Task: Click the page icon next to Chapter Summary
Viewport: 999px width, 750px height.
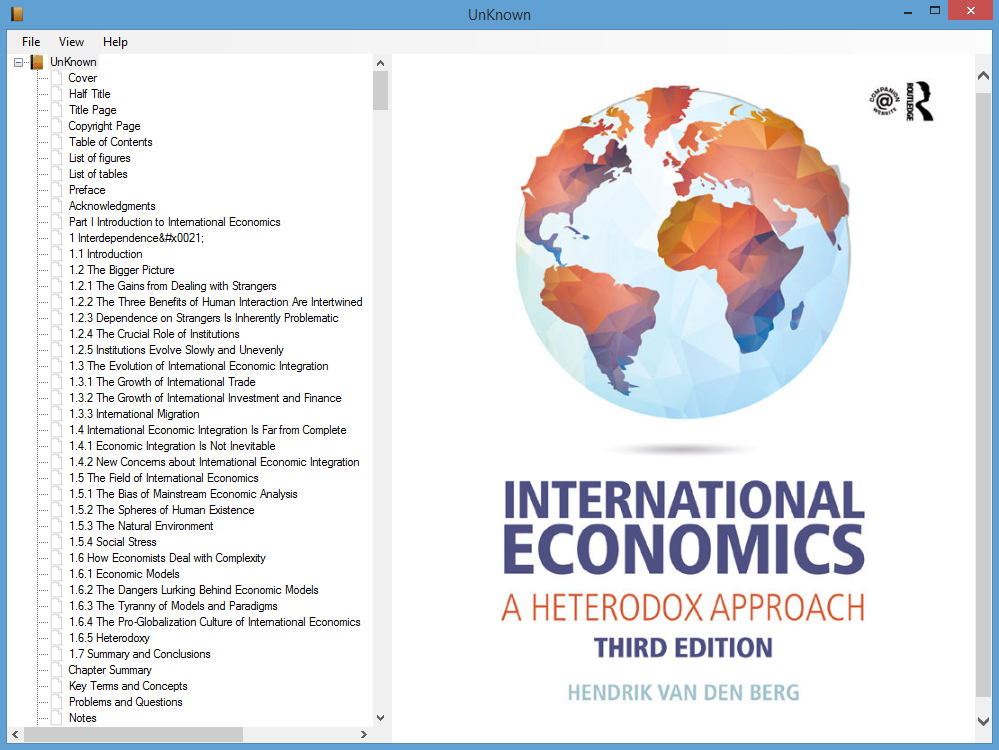Action: (57, 670)
